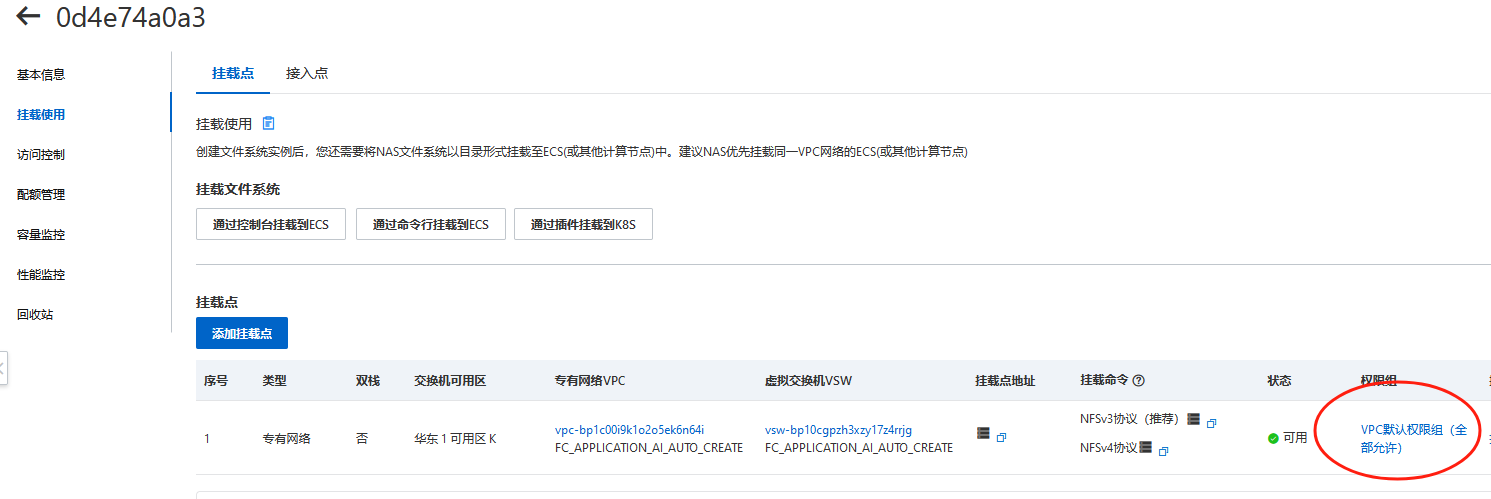1491x499 pixels.
Task: Open 配额管理 in the sidebar
Action: pos(41,195)
